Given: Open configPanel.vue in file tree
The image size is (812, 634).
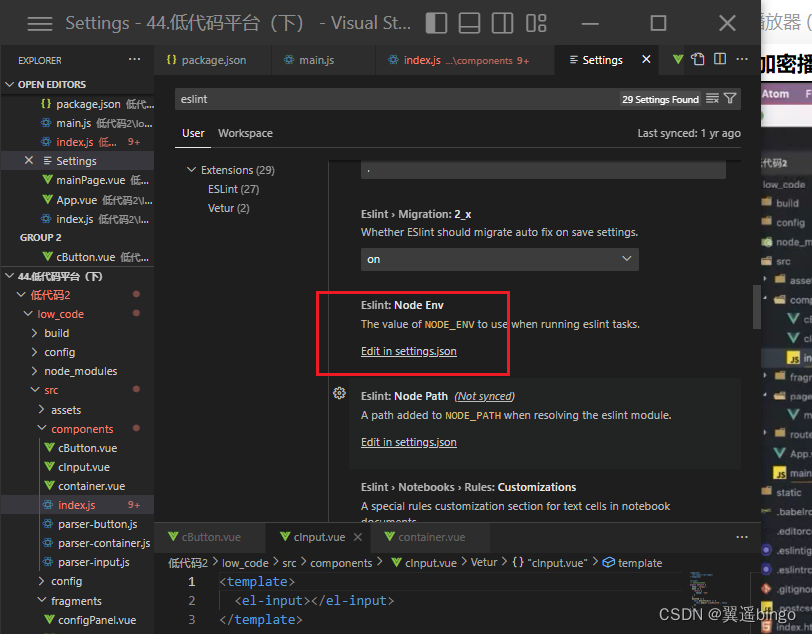Looking at the screenshot, I should 96,620.
